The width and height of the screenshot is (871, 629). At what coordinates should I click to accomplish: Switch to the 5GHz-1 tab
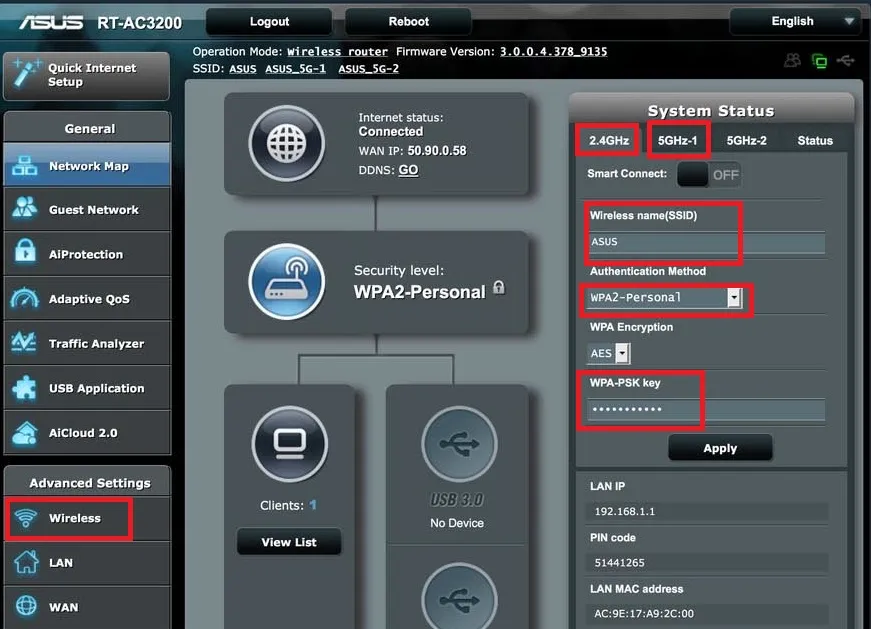click(x=678, y=140)
